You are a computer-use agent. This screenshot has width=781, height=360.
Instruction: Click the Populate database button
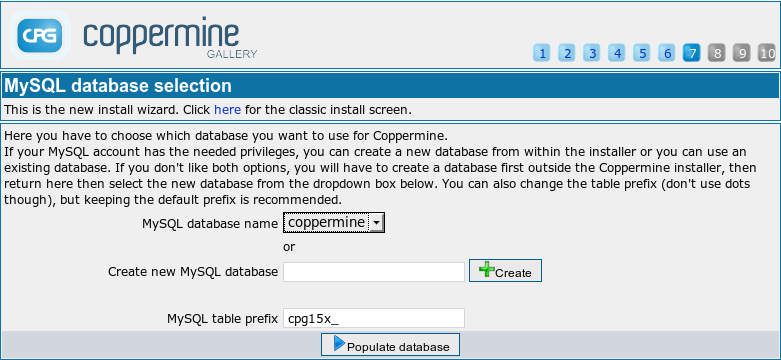pyautogui.click(x=390, y=345)
